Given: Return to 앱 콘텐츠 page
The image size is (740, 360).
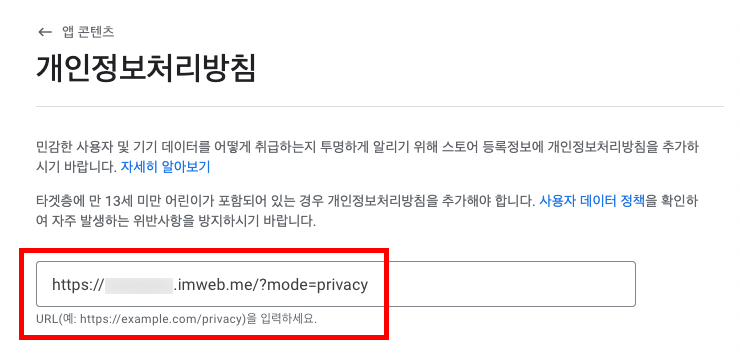Looking at the screenshot, I should point(88,32).
